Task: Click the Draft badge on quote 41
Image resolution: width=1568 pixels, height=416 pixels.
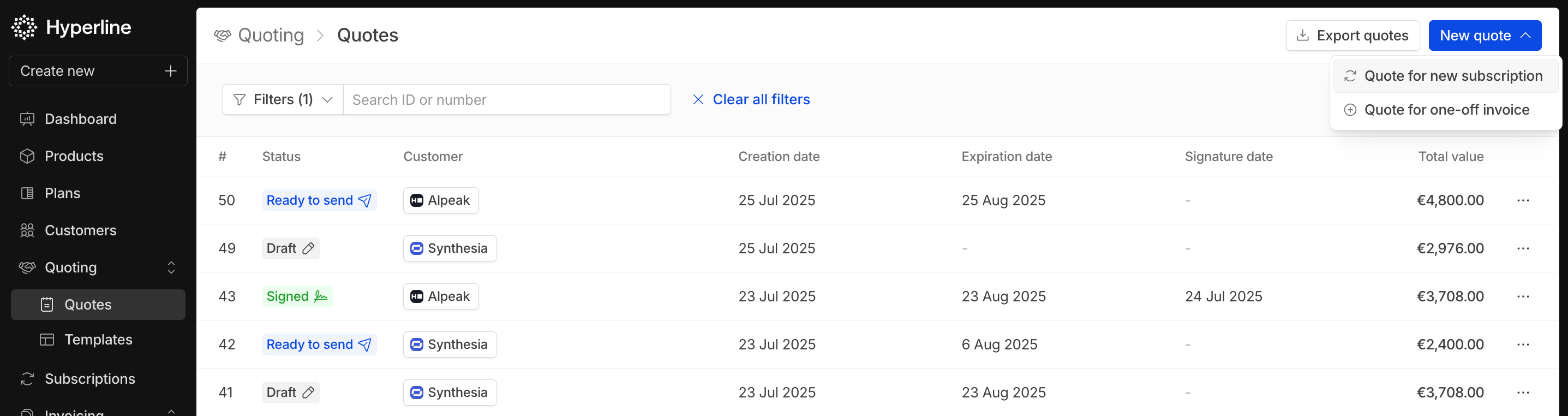Action: point(290,393)
